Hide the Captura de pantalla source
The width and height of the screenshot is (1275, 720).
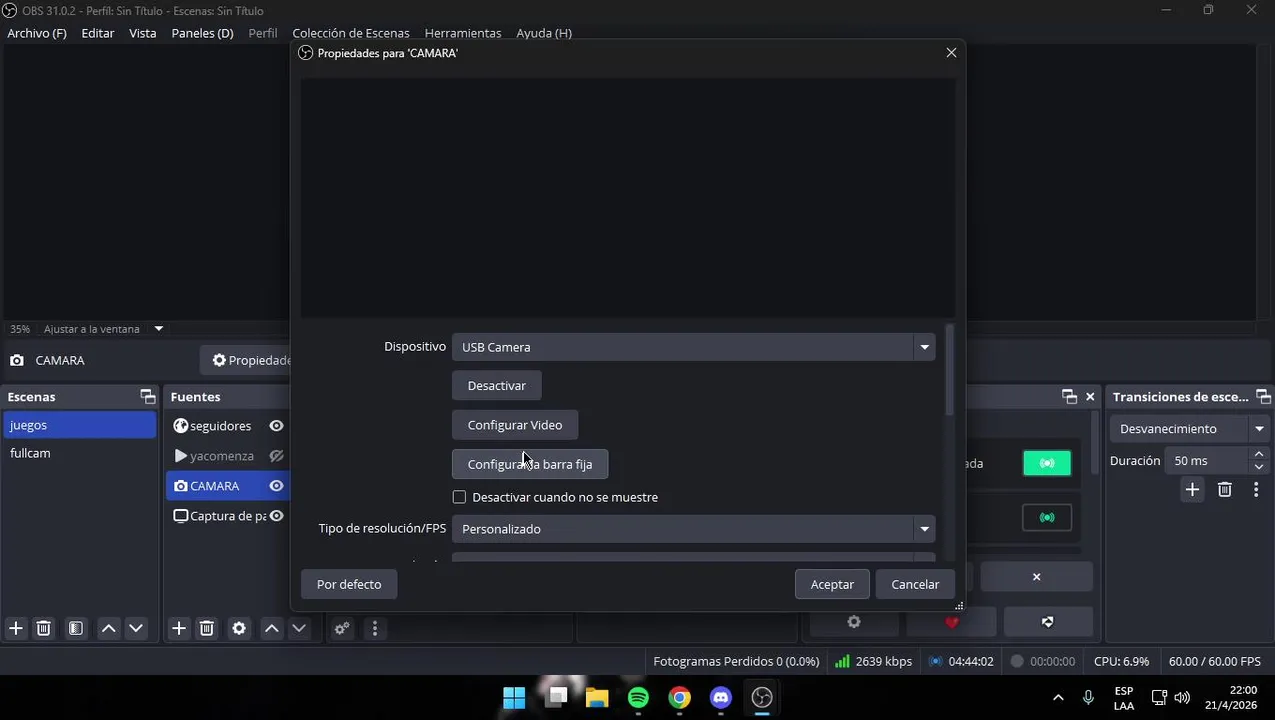point(276,516)
